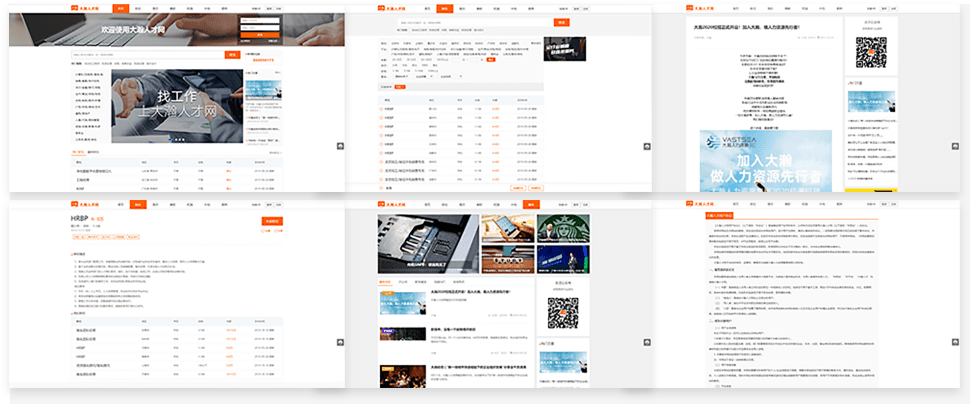Focus the password field in the homepage login box
The image size is (970, 404).
260,27
